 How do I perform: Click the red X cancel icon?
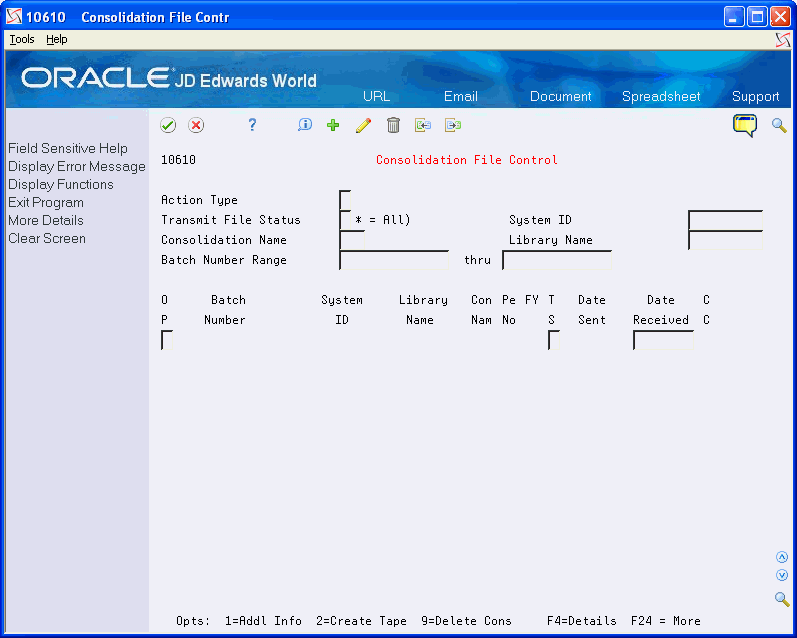[196, 125]
